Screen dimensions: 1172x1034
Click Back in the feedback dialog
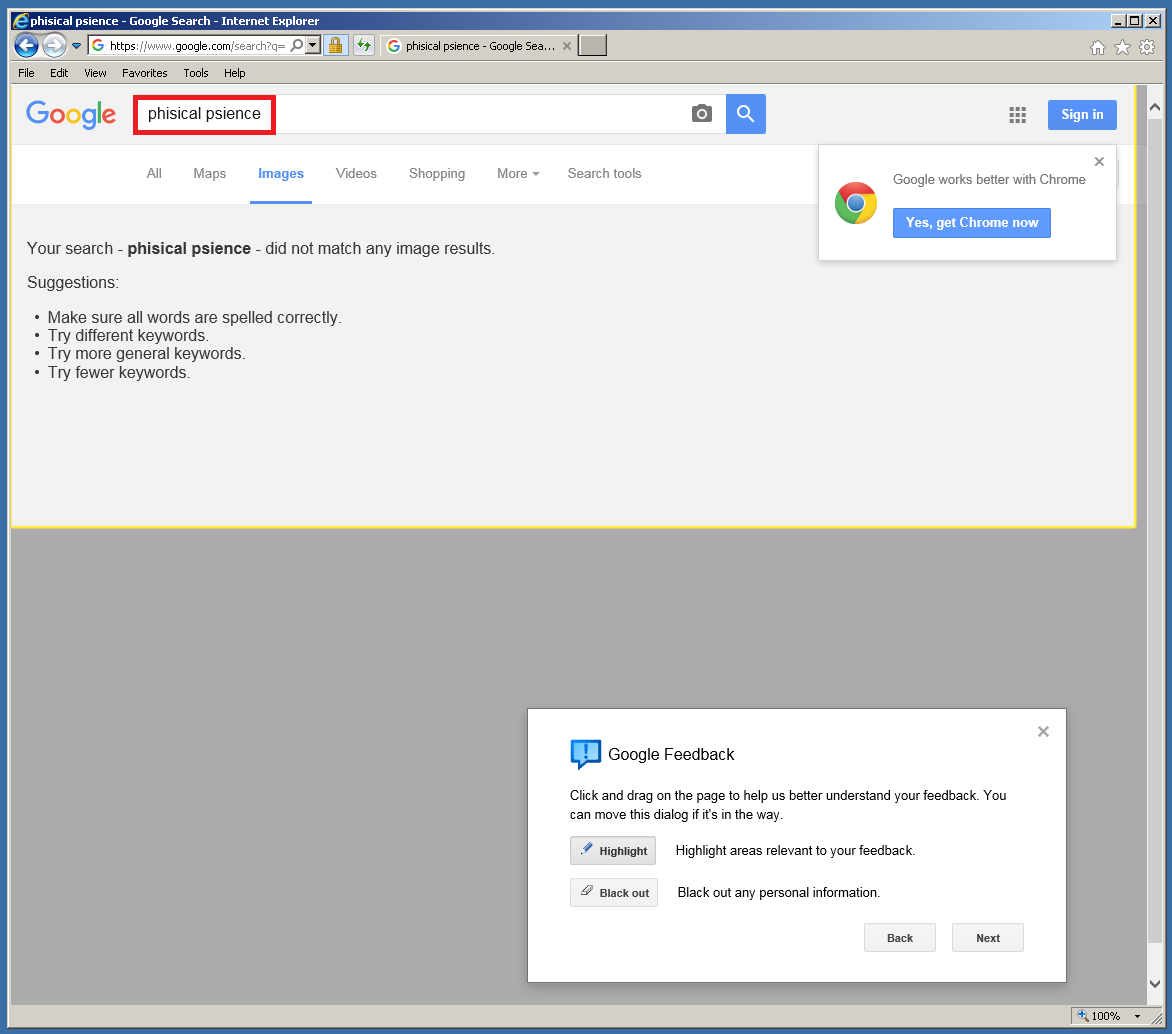point(900,938)
